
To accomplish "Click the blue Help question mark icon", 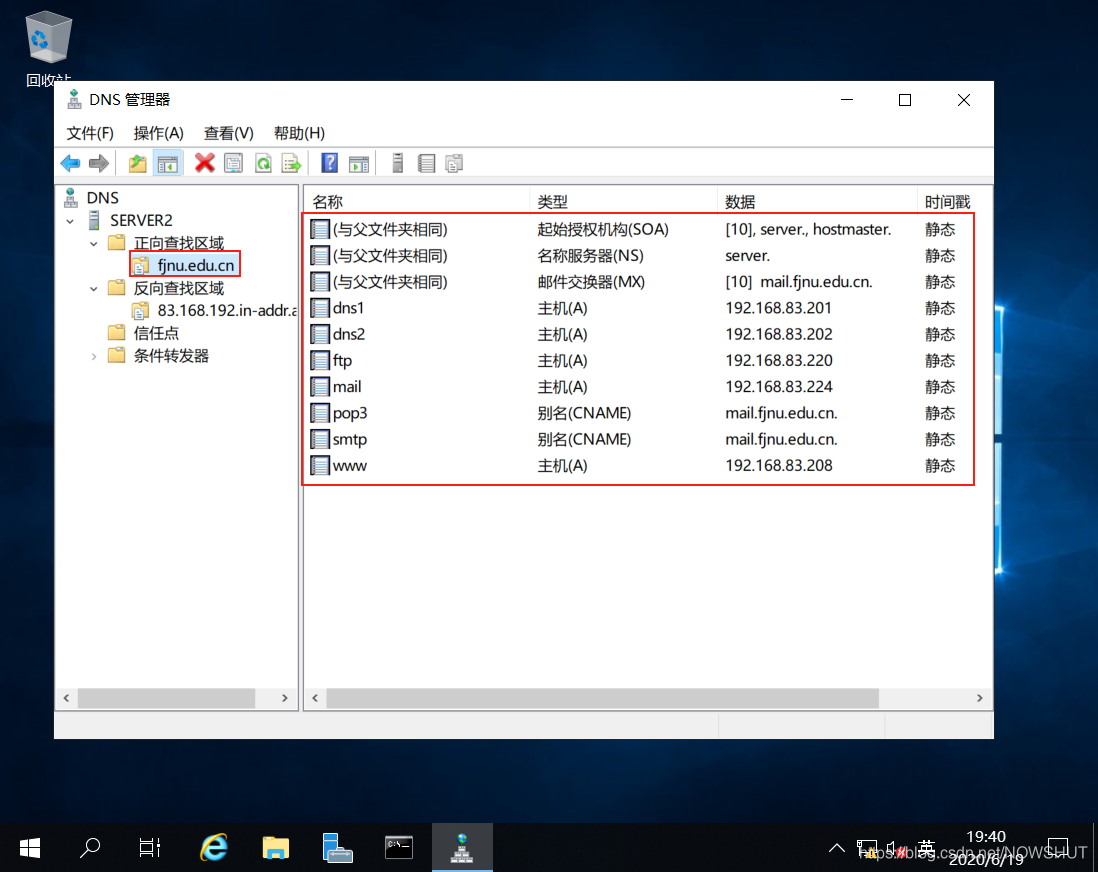I will 329,163.
